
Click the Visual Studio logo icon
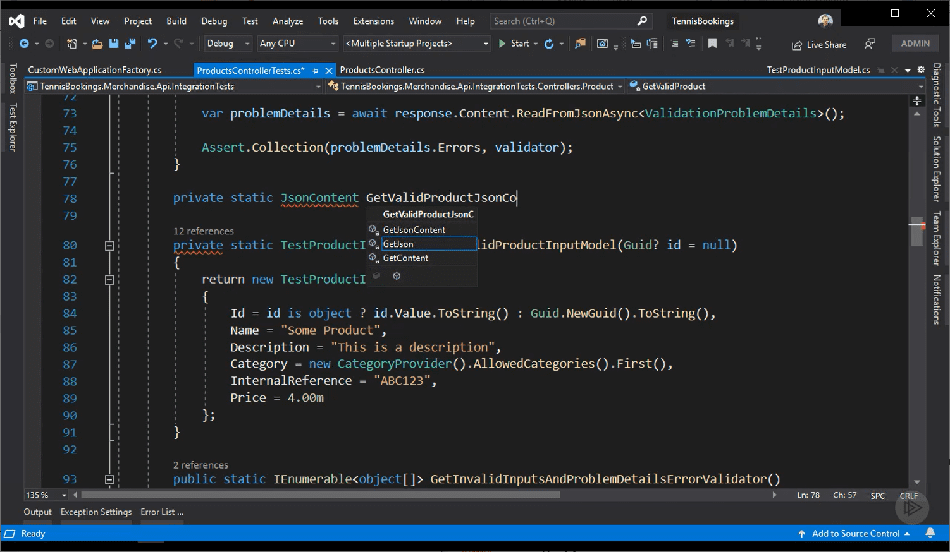click(16, 21)
